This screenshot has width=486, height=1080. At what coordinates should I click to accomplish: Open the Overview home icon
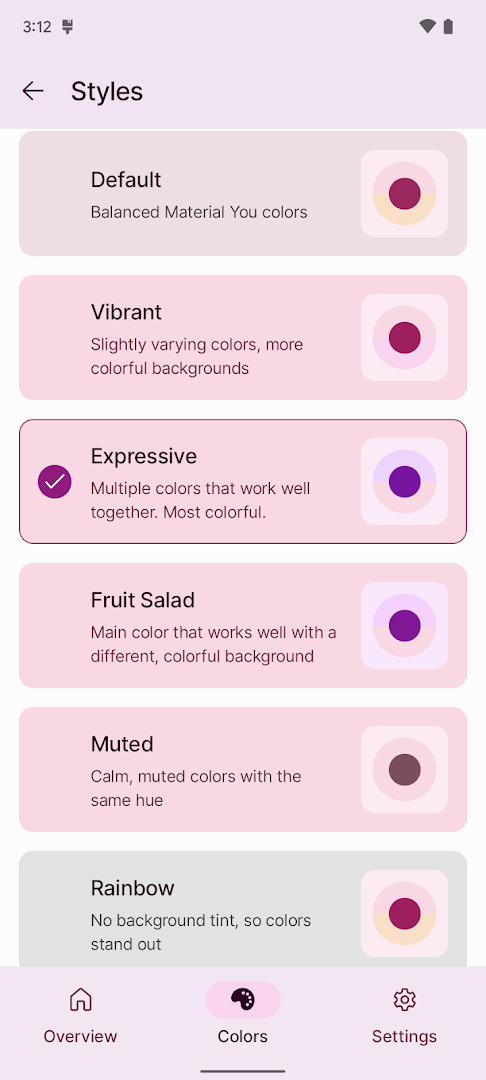[x=81, y=999]
